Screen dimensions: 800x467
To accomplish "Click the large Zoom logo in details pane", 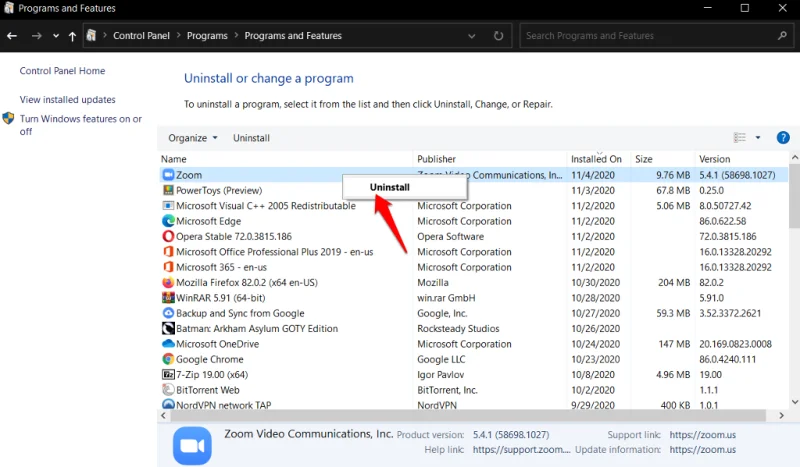I will [x=192, y=446].
